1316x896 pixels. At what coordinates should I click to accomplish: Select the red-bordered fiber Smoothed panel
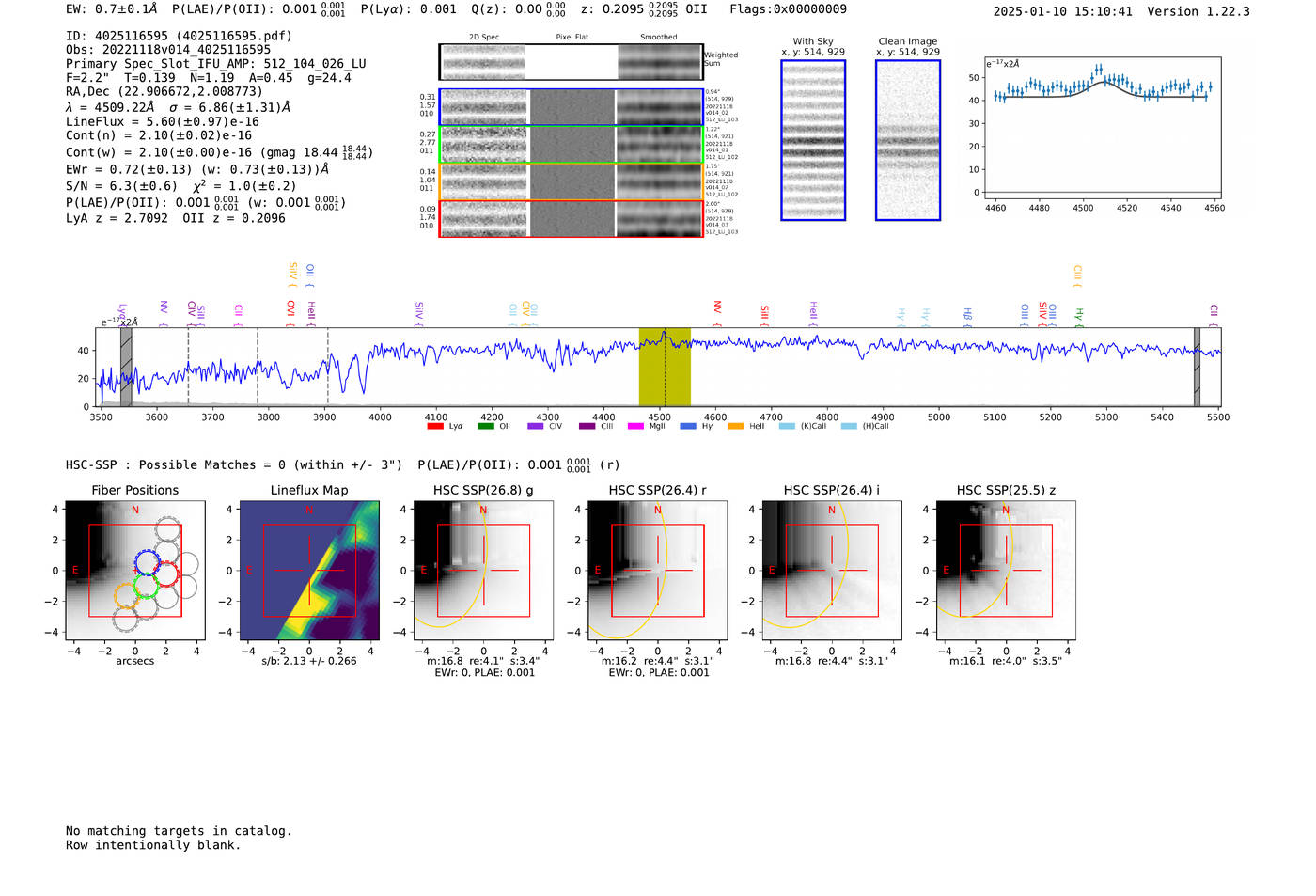pyautogui.click(x=659, y=218)
